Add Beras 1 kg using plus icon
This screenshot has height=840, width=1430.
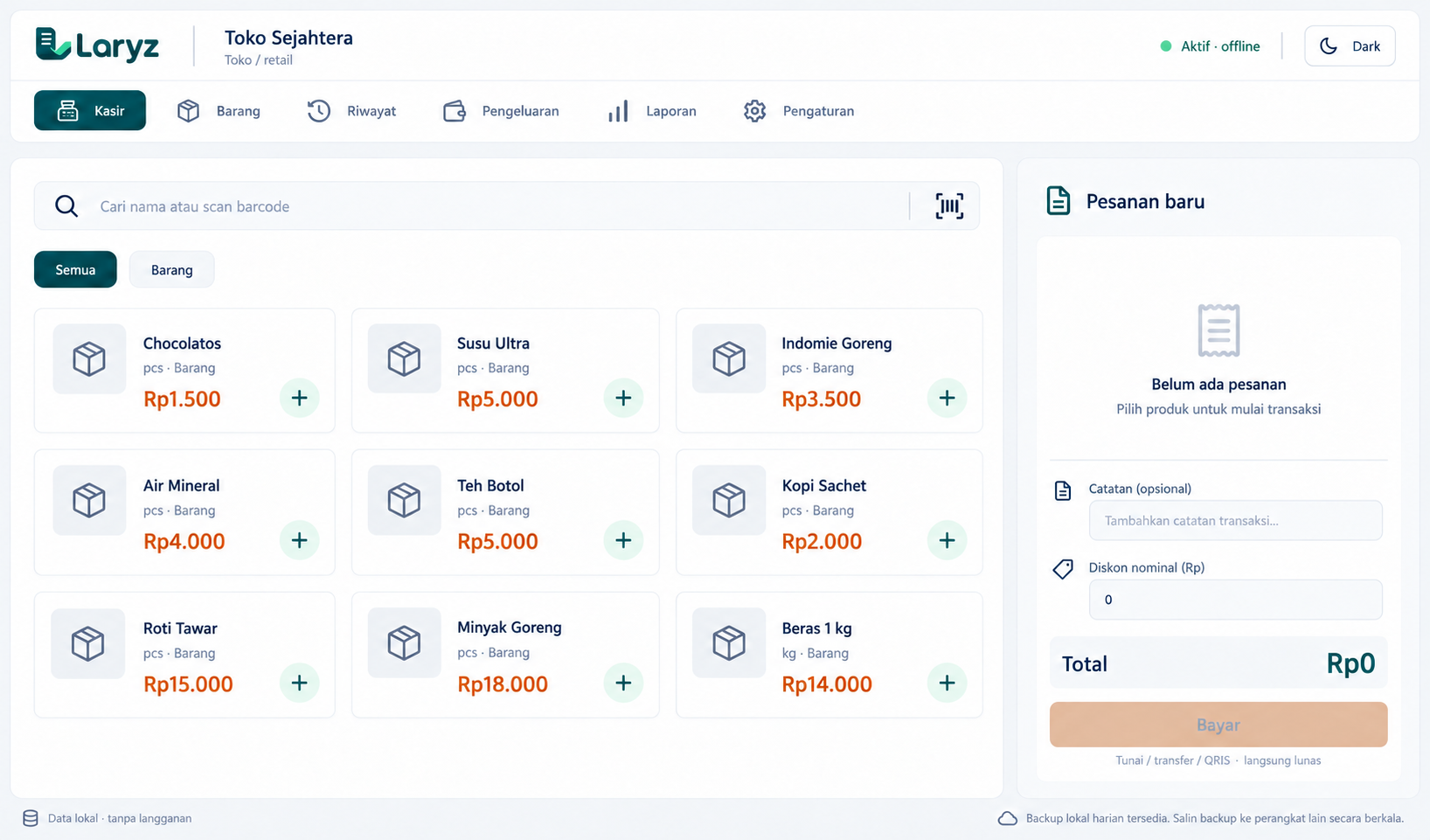pyautogui.click(x=947, y=683)
